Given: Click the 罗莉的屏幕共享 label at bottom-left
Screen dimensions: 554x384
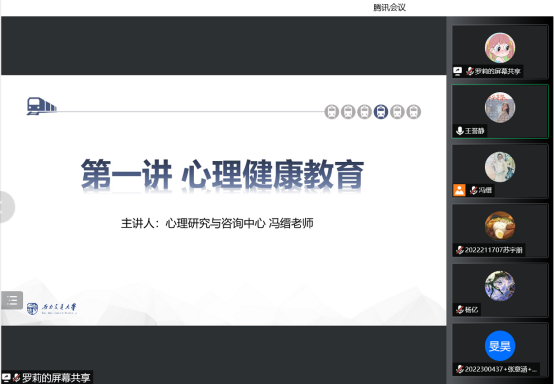Looking at the screenshot, I should [56, 378].
